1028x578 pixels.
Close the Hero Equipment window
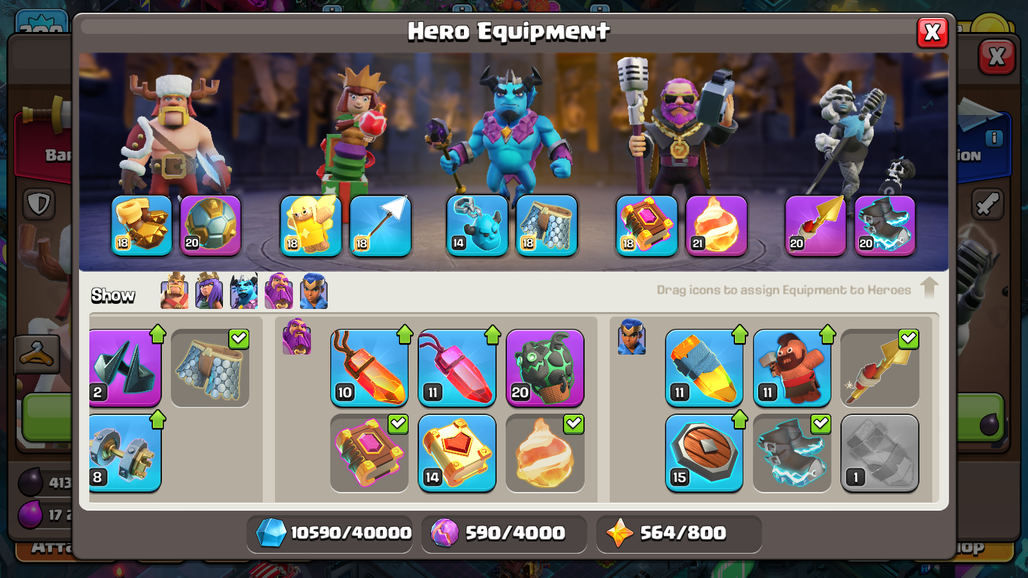pyautogui.click(x=932, y=32)
